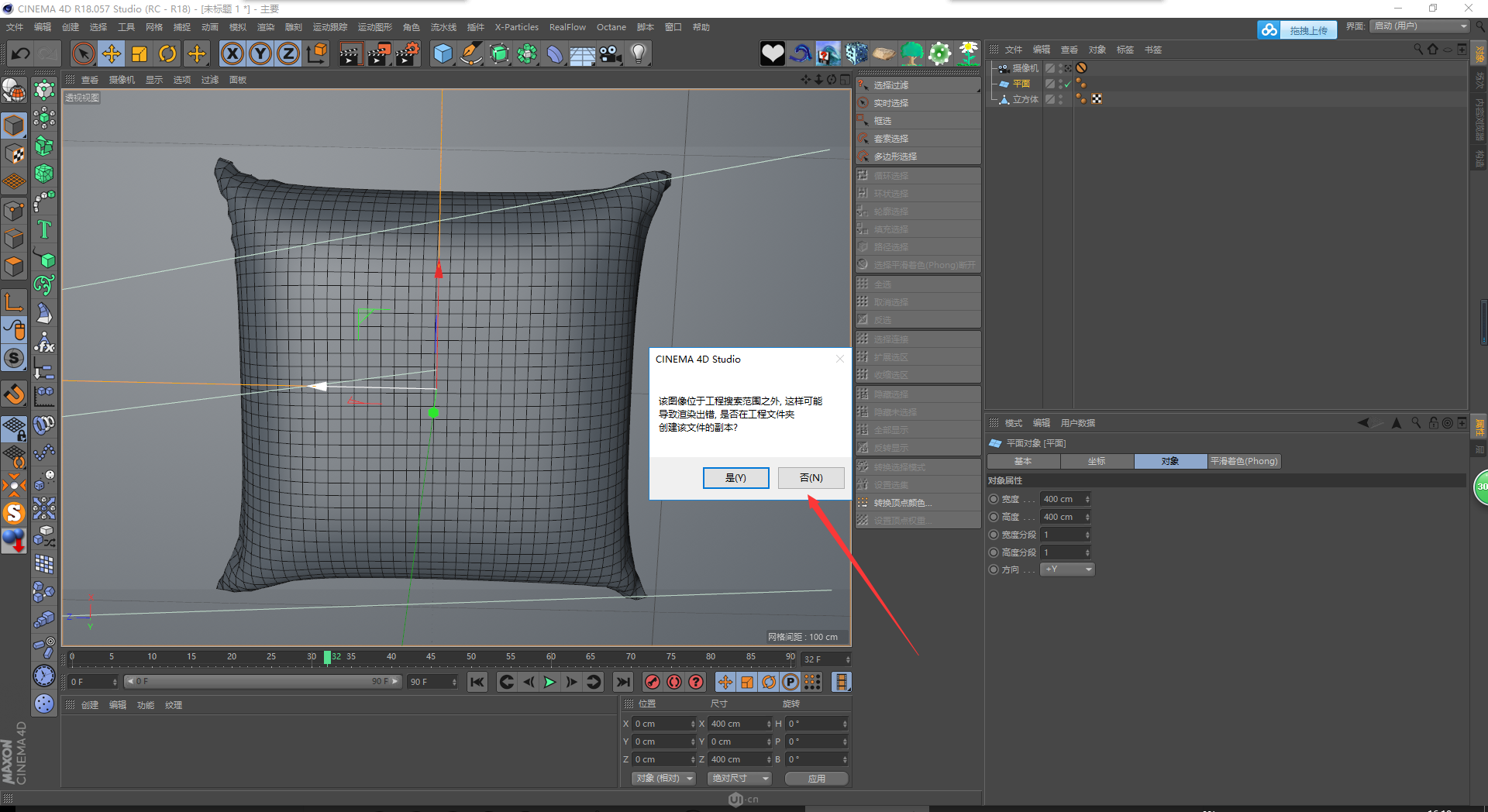This screenshot has height=812, width=1488.
Task: Toggle Y axis lock
Action: [x=260, y=53]
